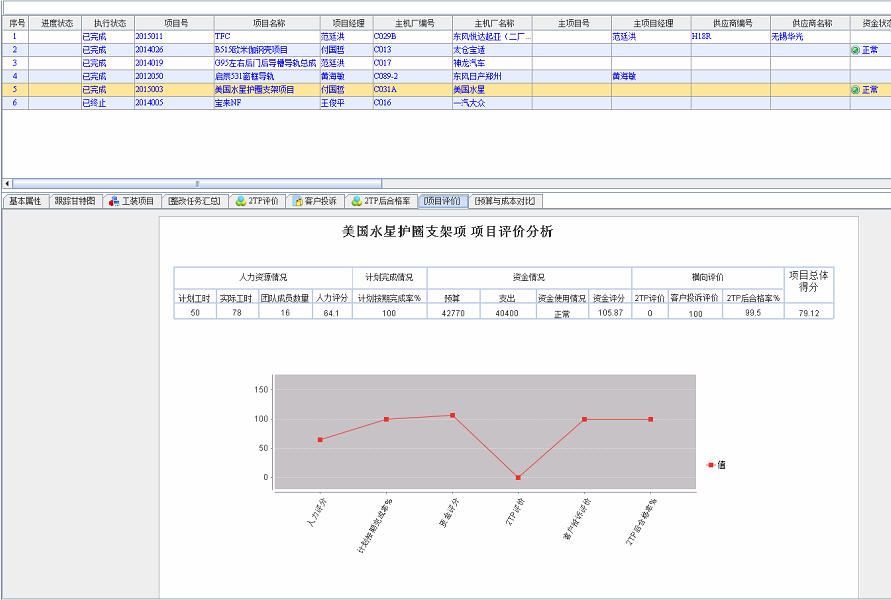Click the left arrow of horizontal scrollbar

pyautogui.click(x=8, y=183)
